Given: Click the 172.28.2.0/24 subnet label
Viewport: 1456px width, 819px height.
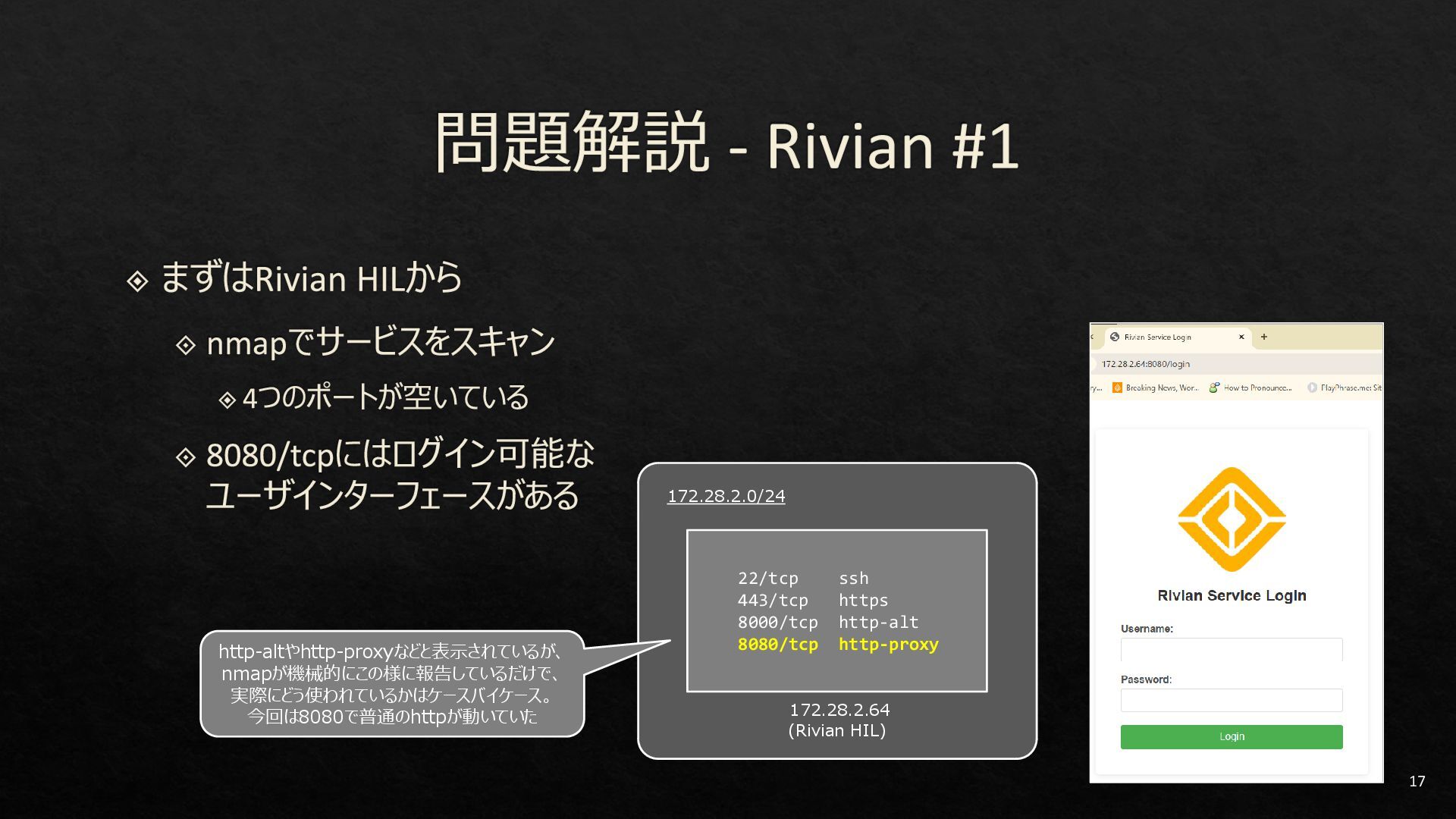Looking at the screenshot, I should click(726, 496).
